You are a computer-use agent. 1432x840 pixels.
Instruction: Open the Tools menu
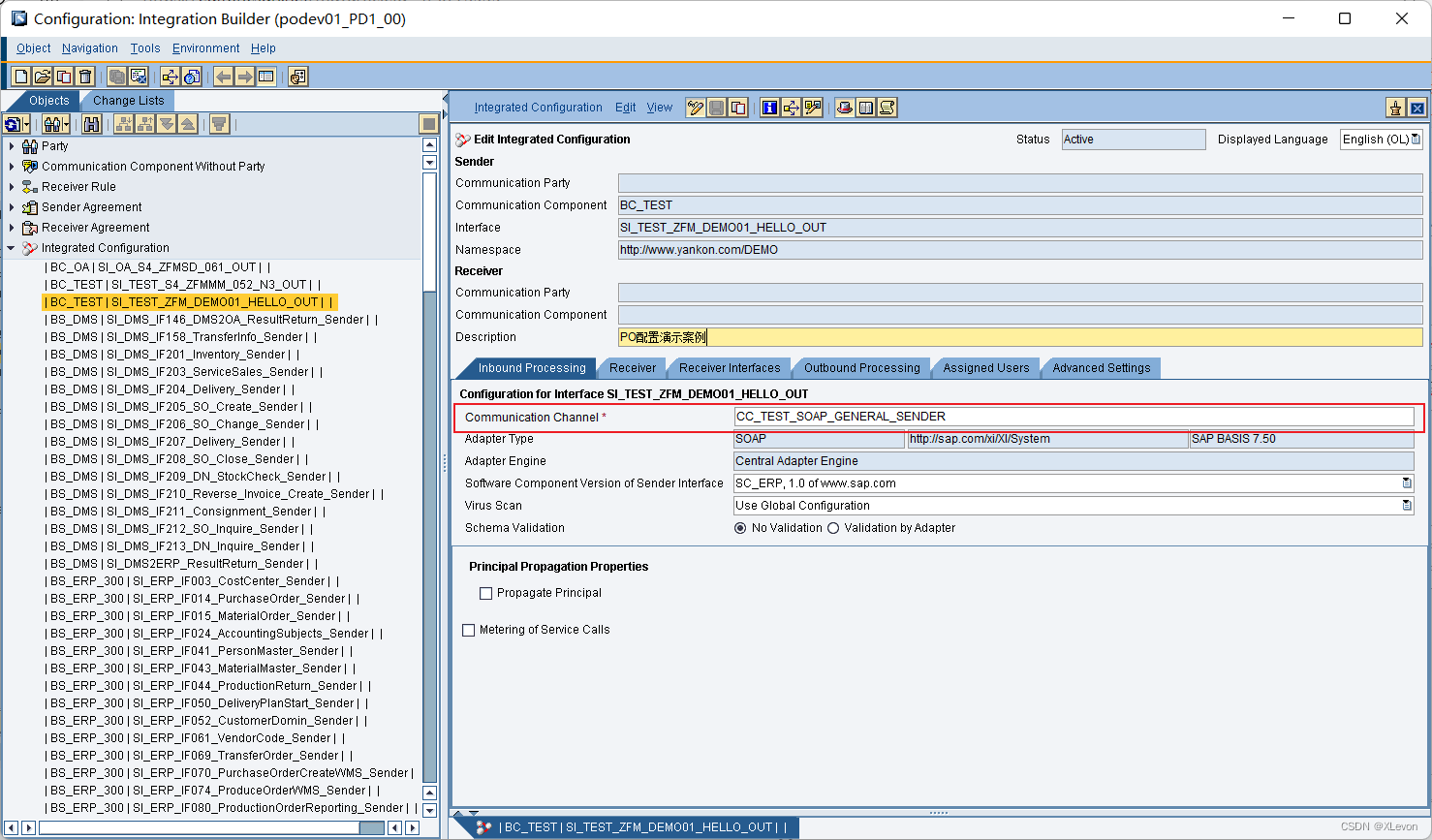point(145,48)
